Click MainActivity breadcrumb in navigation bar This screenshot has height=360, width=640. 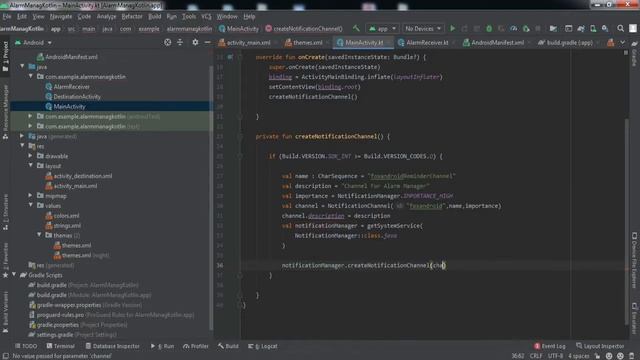(239, 29)
